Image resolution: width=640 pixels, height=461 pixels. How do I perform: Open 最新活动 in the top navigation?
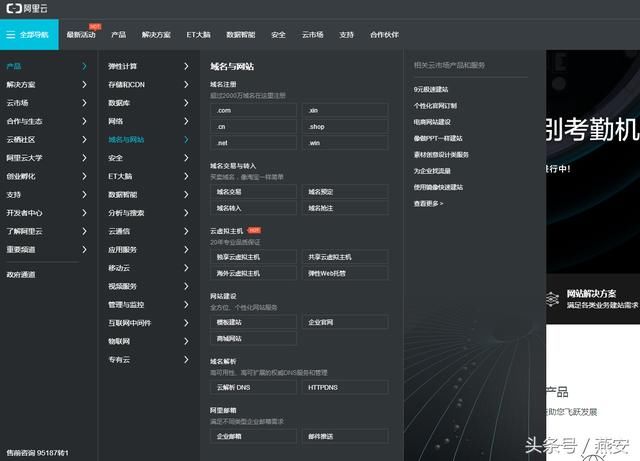81,34
